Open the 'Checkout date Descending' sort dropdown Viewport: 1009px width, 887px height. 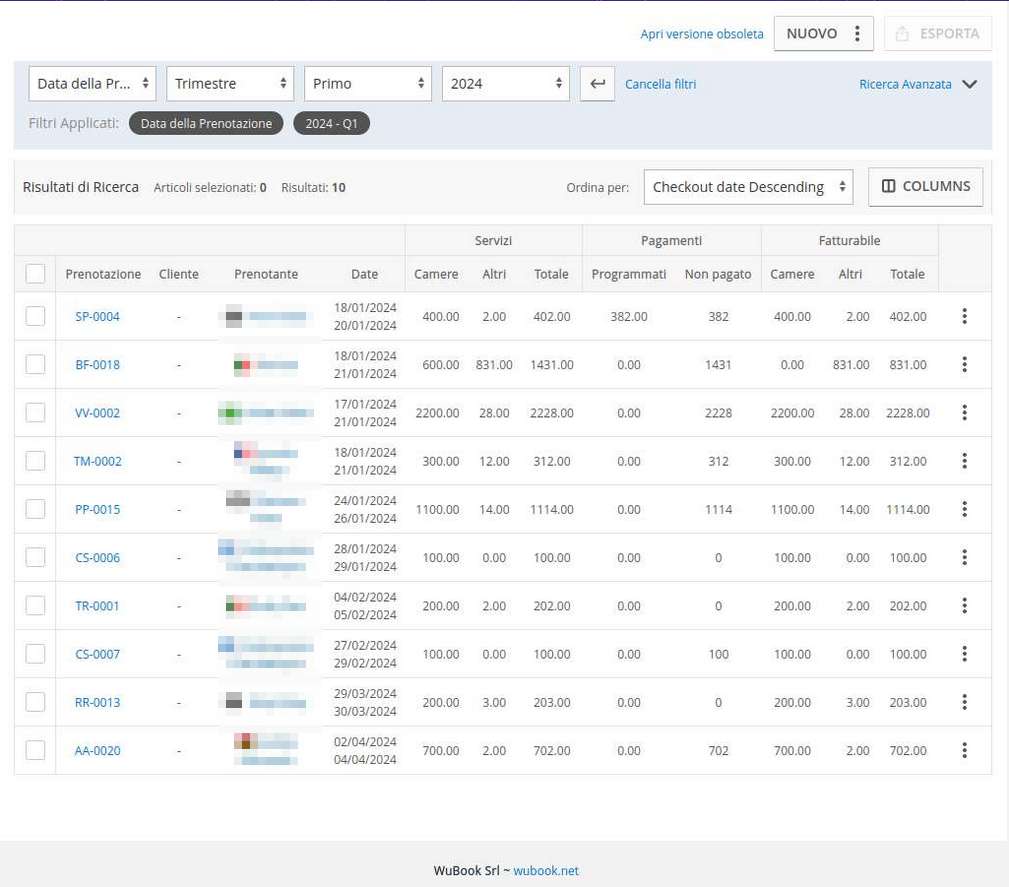pyautogui.click(x=748, y=187)
